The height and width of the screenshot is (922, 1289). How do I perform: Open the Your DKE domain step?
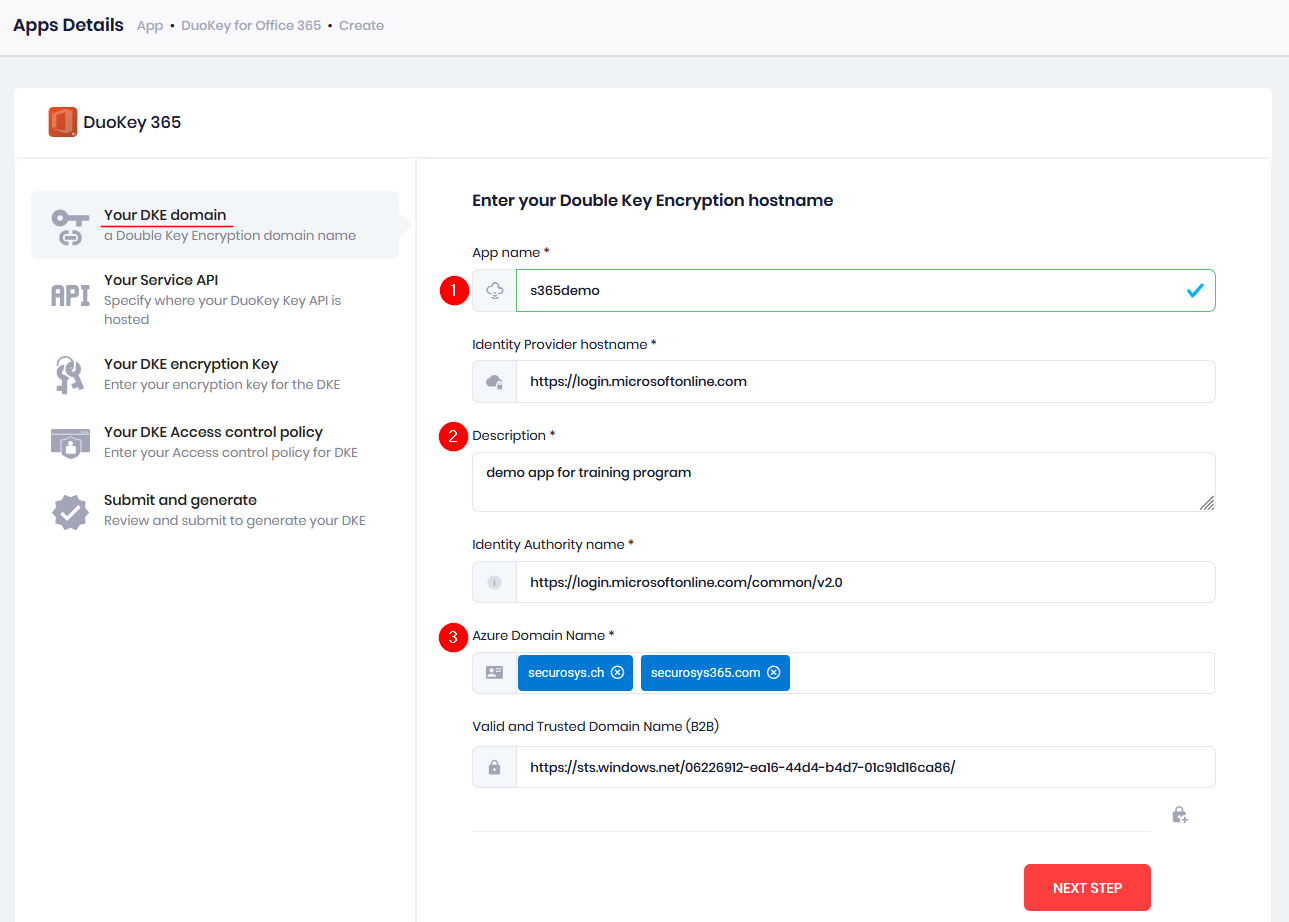[x=215, y=225]
